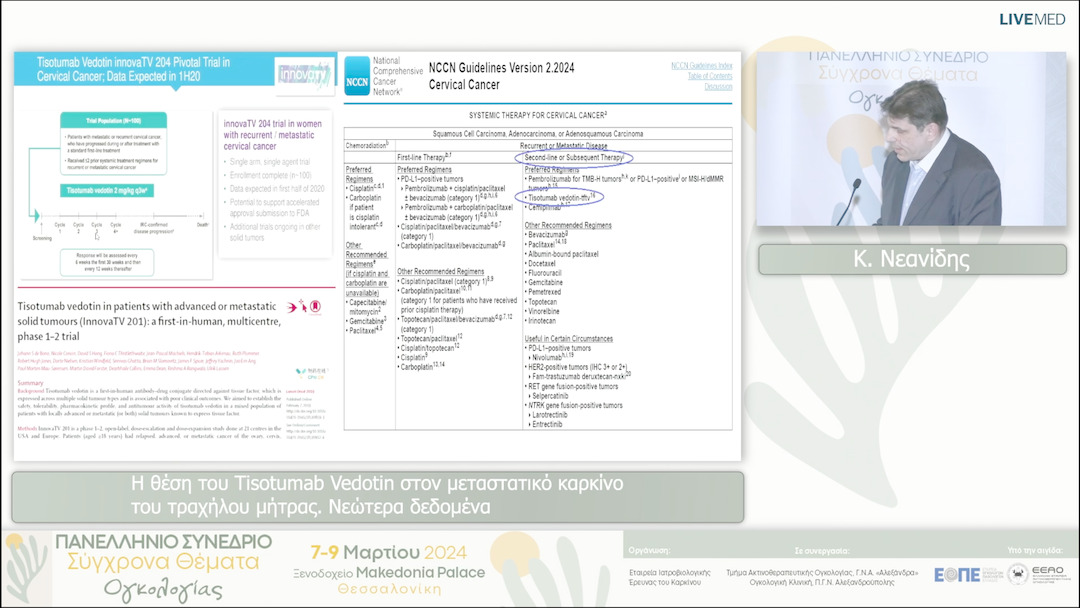Click the ΕΟΠΕ organization logo

tap(957, 574)
